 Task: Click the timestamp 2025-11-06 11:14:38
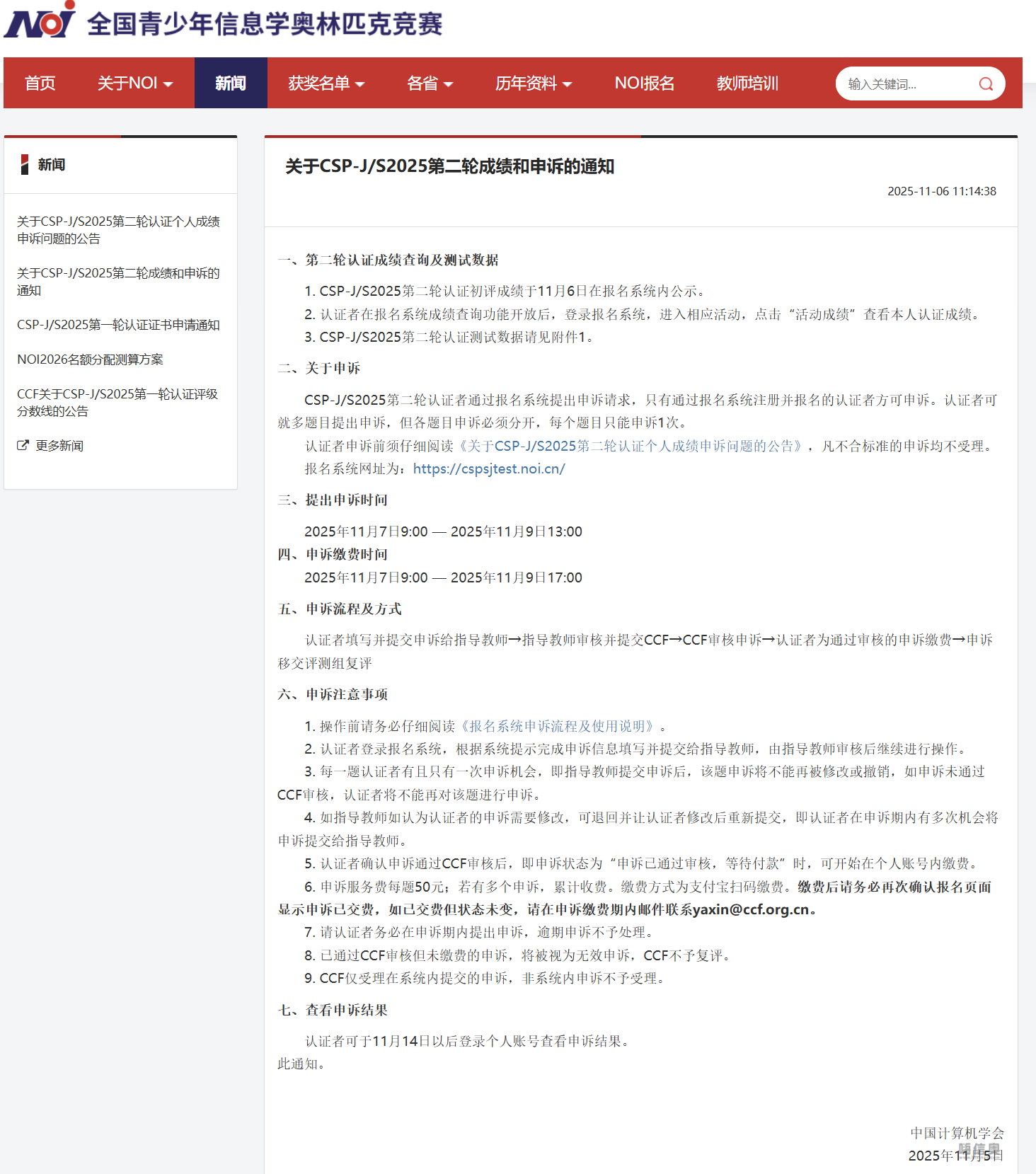(942, 191)
